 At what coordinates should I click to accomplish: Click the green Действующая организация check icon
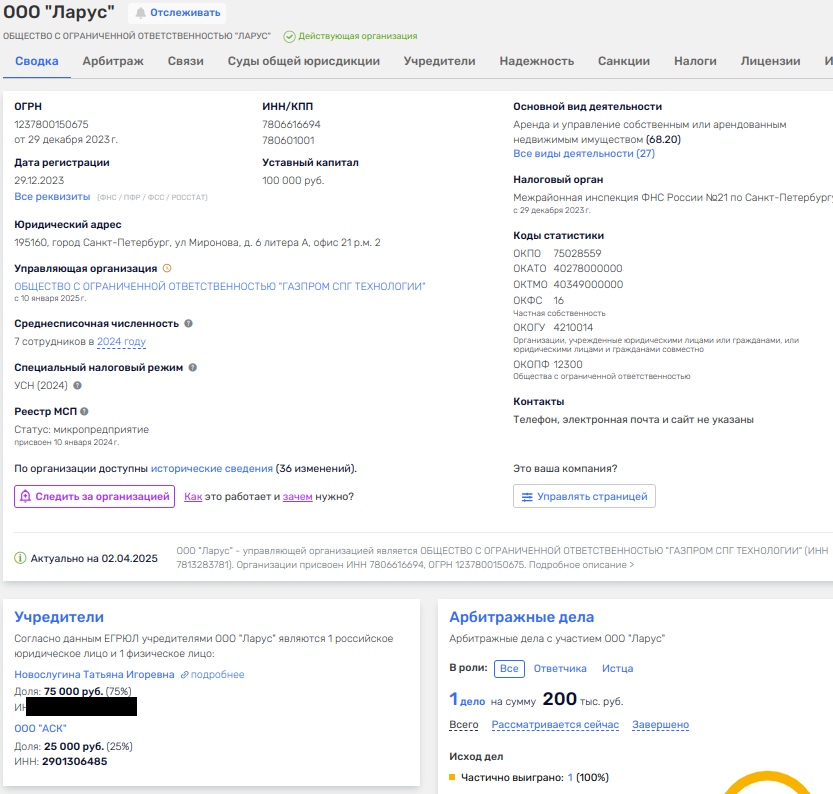tap(289, 36)
